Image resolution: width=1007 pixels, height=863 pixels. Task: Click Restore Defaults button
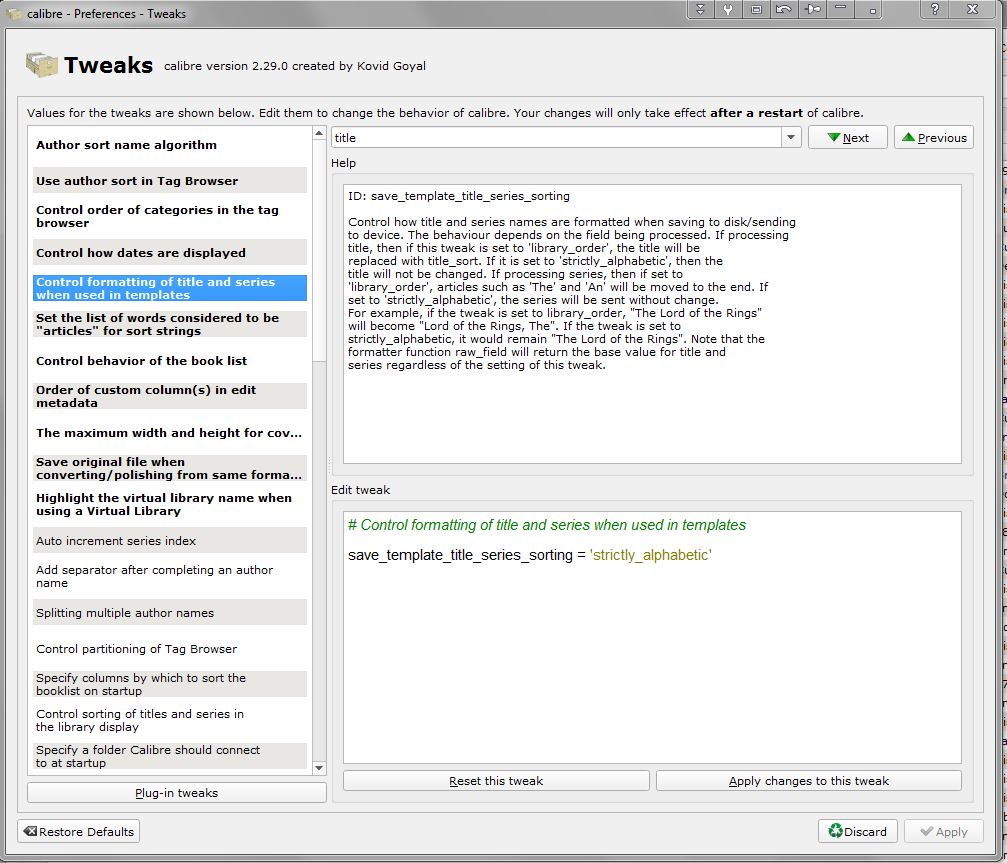tap(78, 832)
